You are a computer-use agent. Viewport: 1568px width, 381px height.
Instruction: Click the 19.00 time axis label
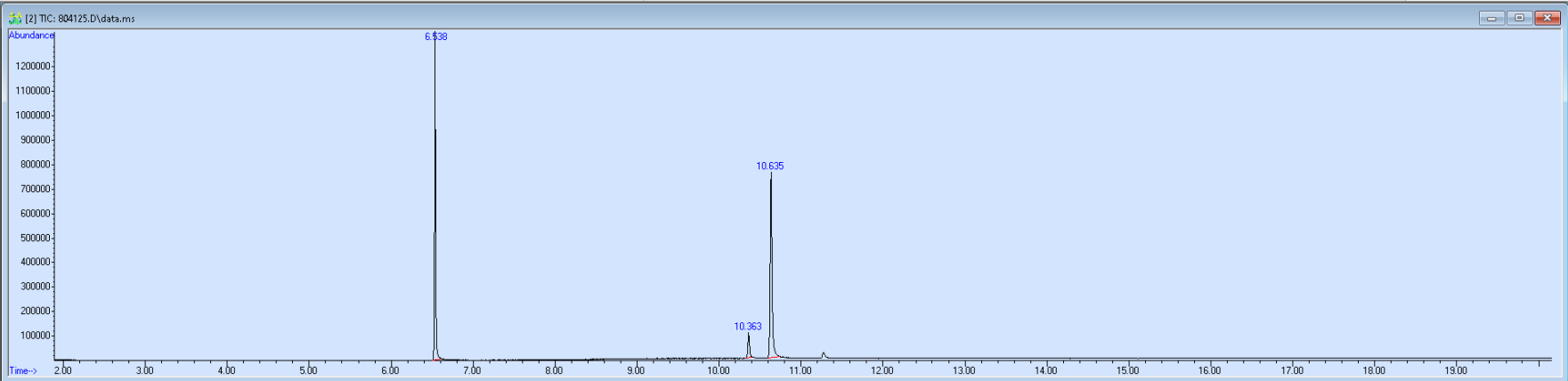coord(1456,370)
